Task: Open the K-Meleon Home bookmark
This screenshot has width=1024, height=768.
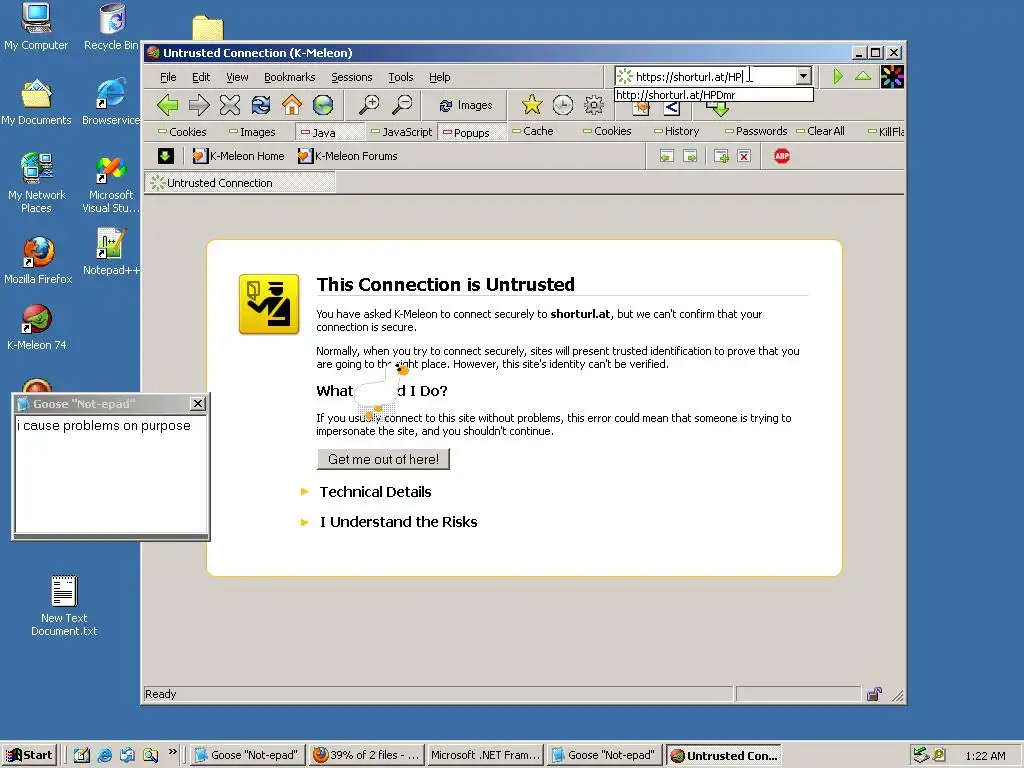Action: 238,156
